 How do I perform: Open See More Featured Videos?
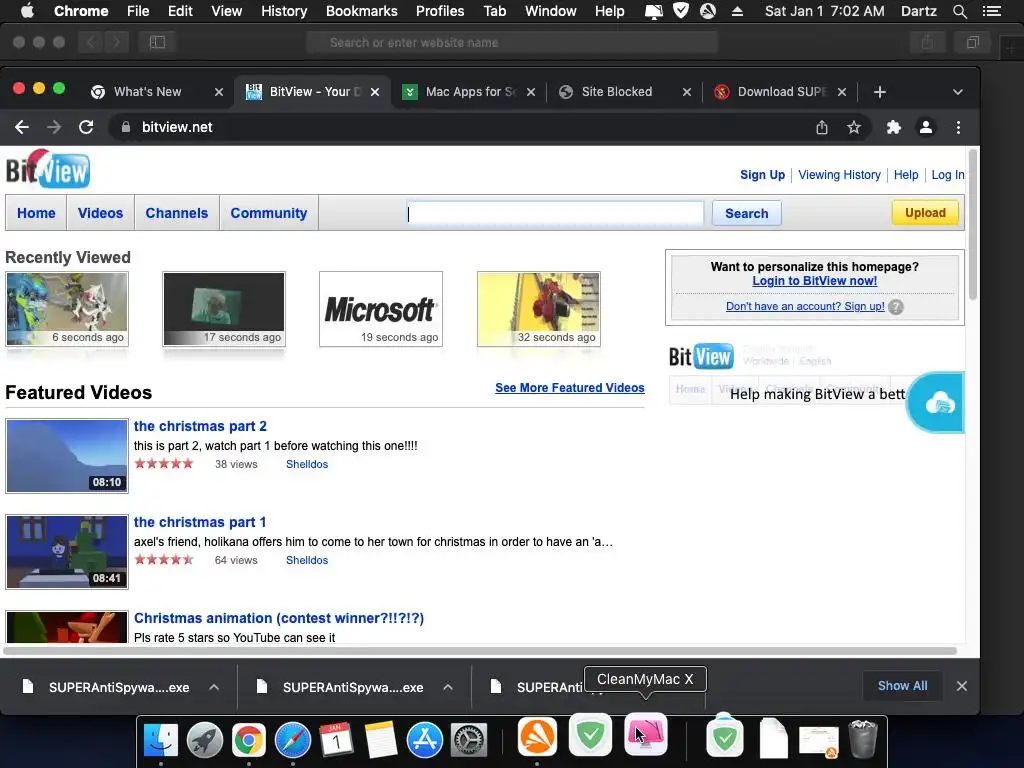pos(569,388)
